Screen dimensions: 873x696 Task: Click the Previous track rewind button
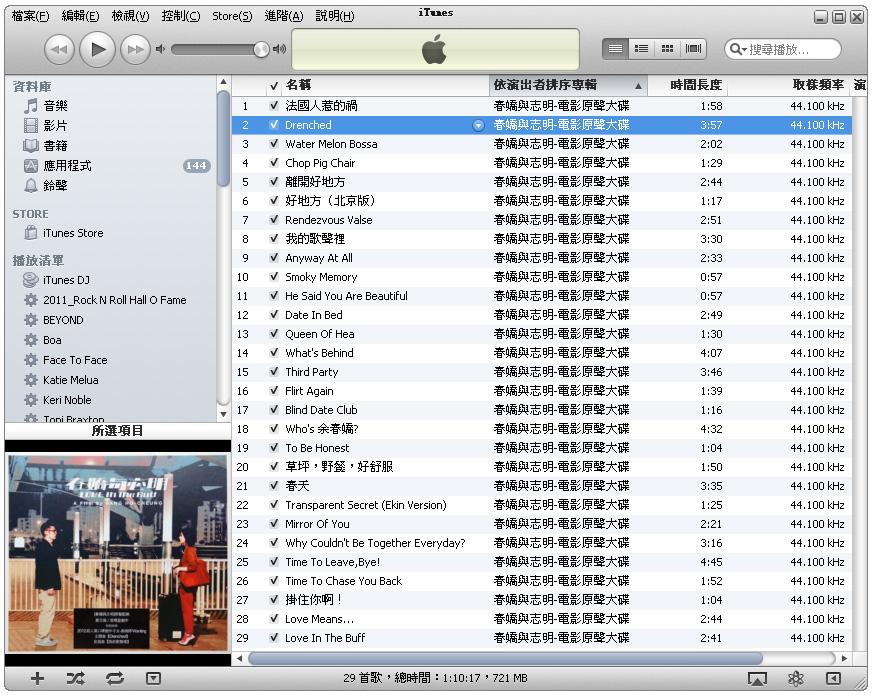(x=58, y=50)
